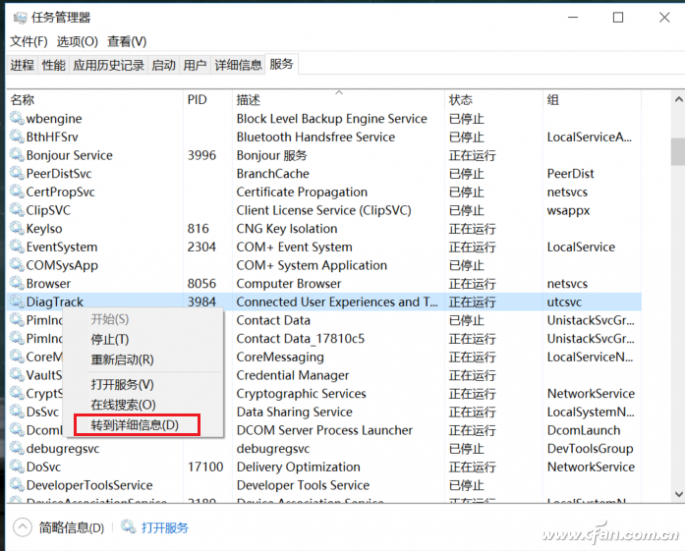This screenshot has width=685, height=551.
Task: Switch to the 性能 tab
Action: click(53, 65)
